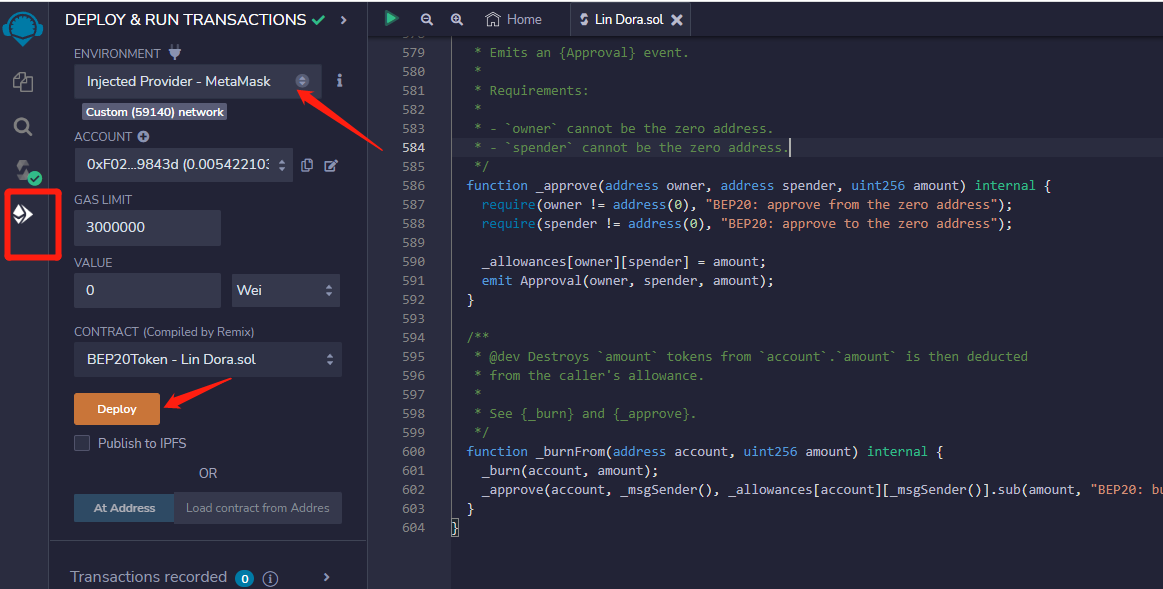Screen dimensions: 1163x589
Task: Click the info icon beside Transactions recorded
Action: [x=271, y=579]
